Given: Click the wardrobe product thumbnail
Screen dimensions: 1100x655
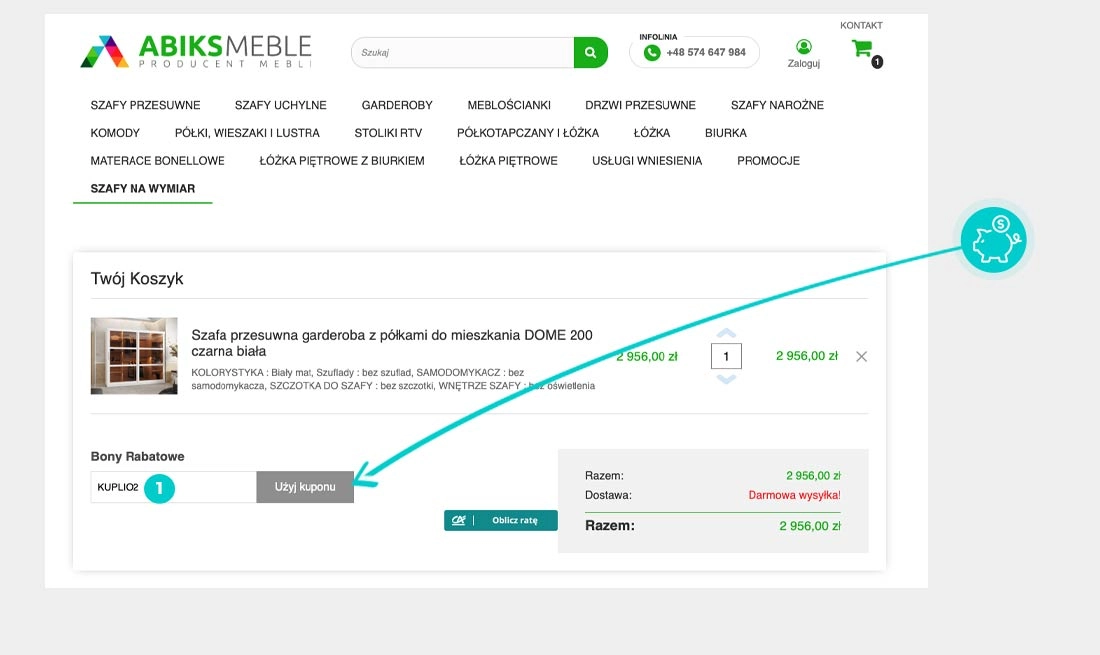Looking at the screenshot, I should (x=134, y=356).
